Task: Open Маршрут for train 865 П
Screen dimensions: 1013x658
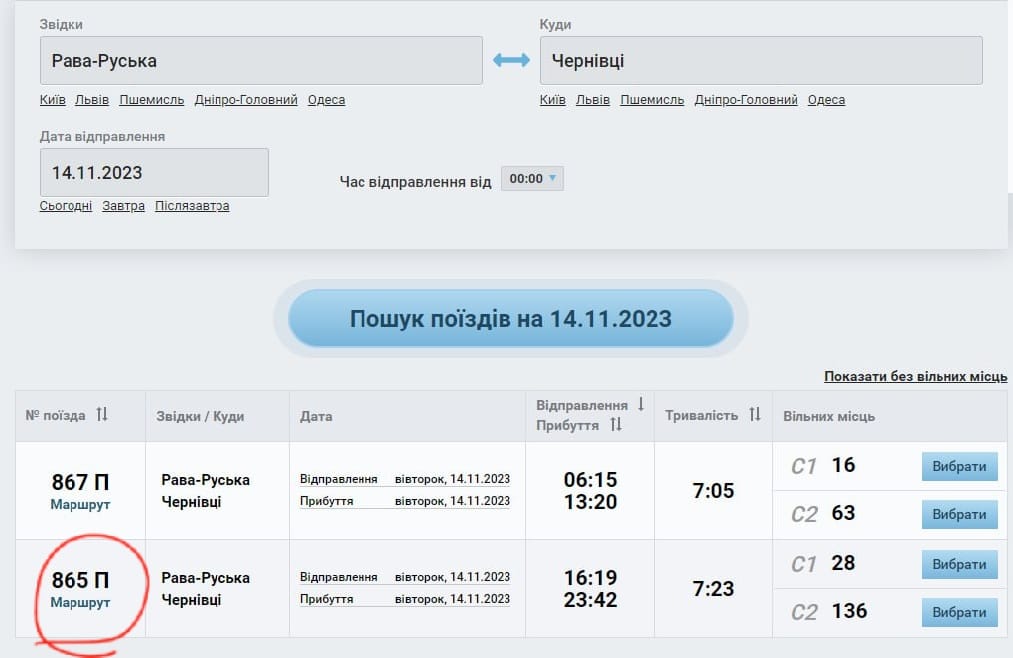Action: 80,602
